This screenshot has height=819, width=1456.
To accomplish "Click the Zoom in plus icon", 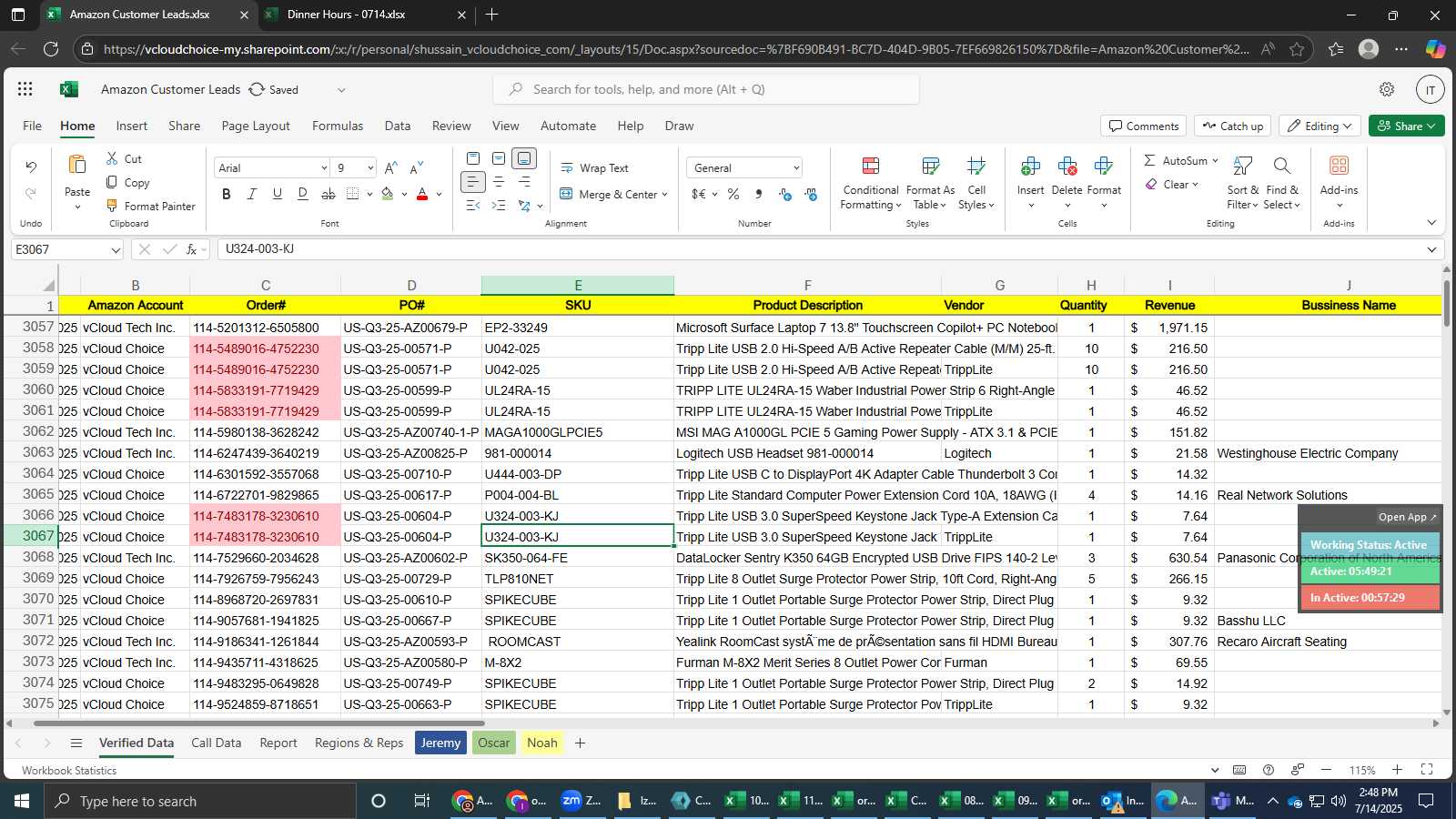I will tap(1397, 770).
